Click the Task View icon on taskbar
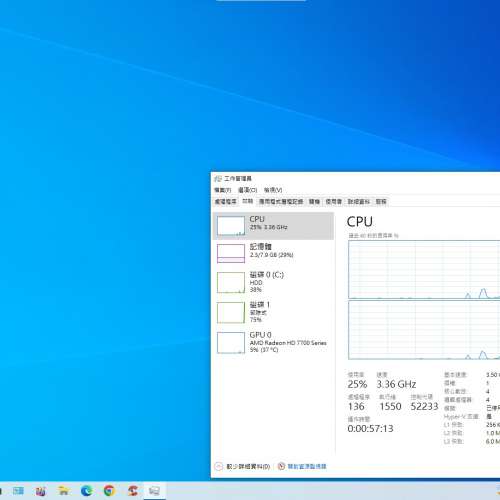500x500 pixels. click(x=18, y=491)
